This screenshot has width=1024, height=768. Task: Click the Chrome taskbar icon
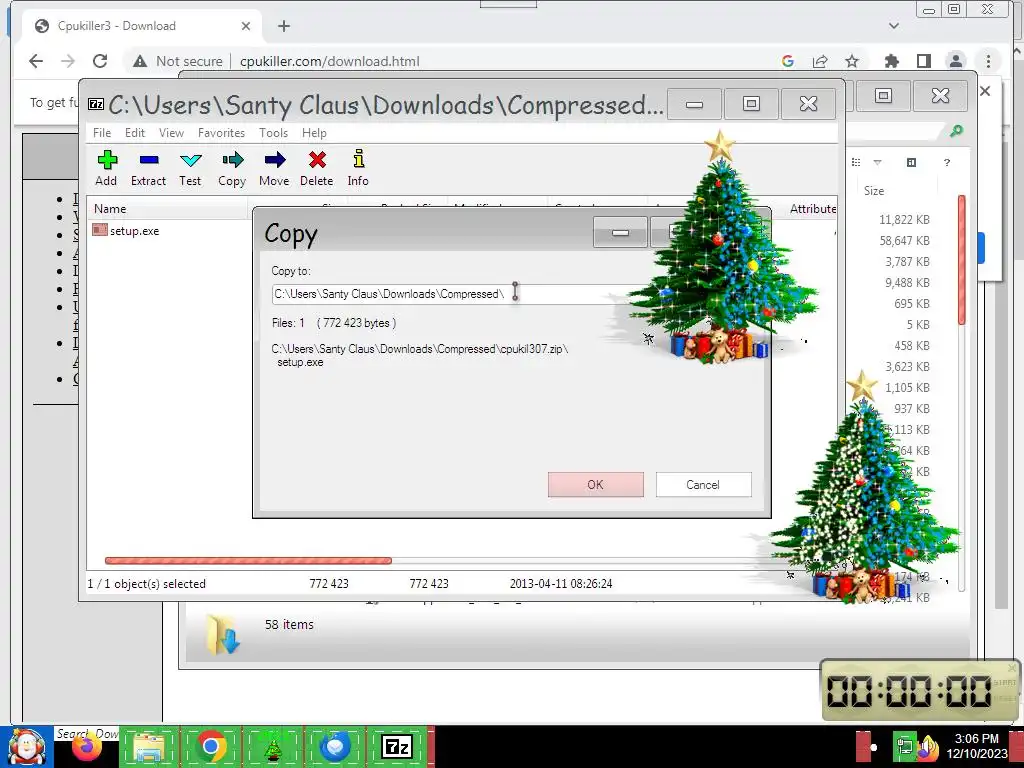(x=211, y=747)
